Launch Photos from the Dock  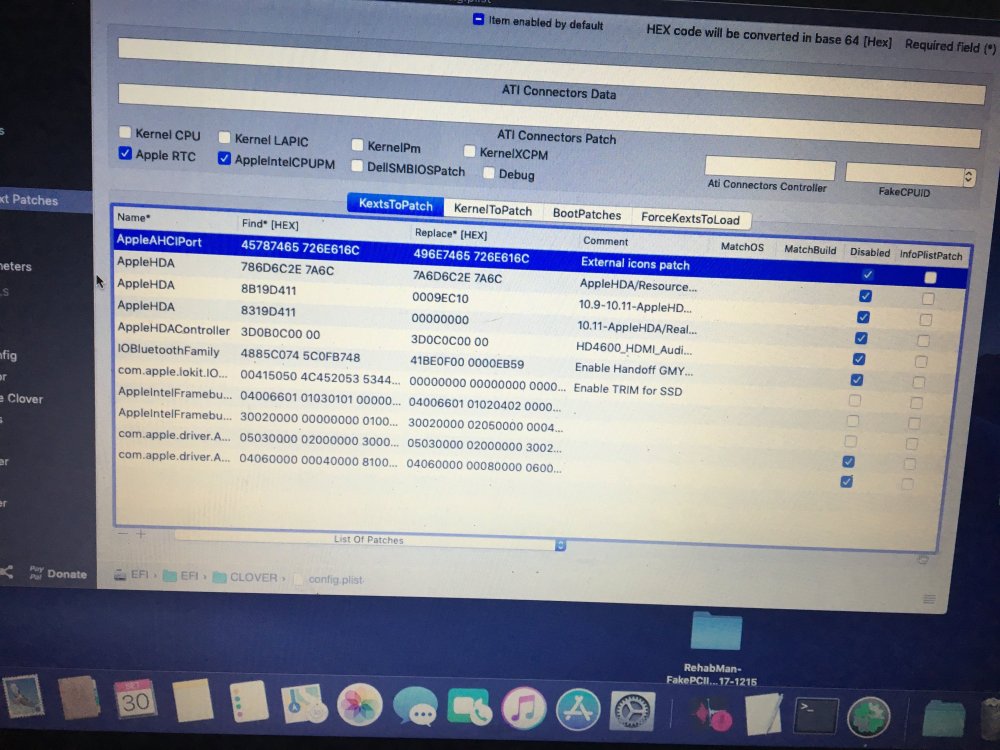360,705
